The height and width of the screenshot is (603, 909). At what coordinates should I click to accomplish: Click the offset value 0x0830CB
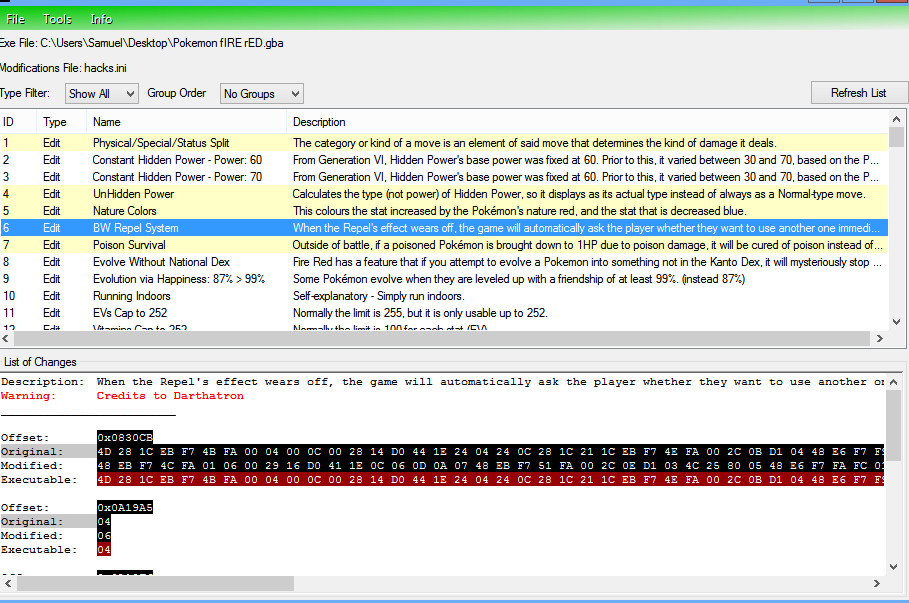pyautogui.click(x=125, y=438)
